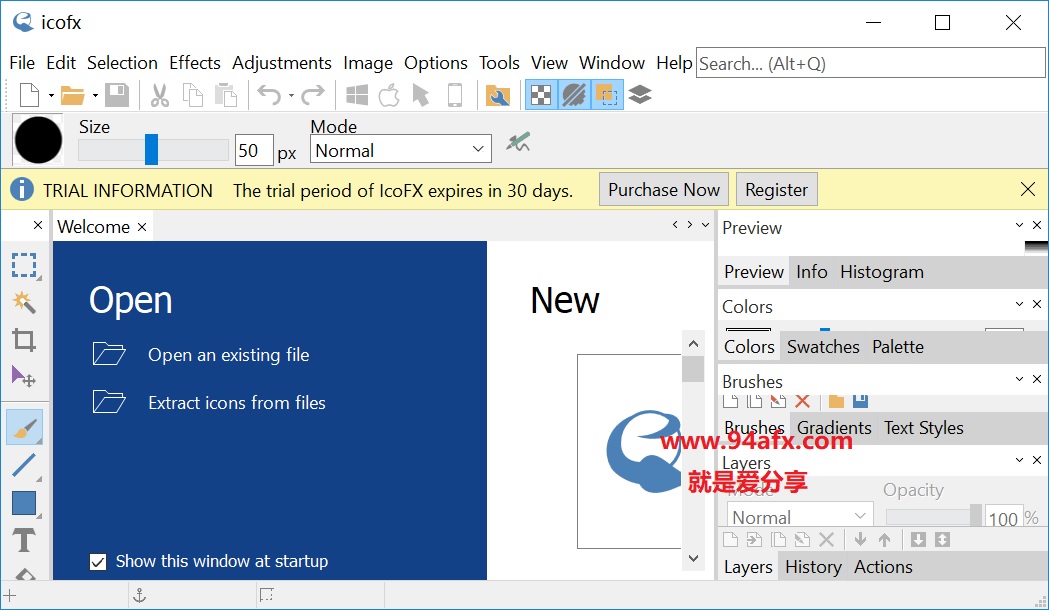Undo the last action via the toolbar arrow
This screenshot has width=1049, height=610.
270,95
